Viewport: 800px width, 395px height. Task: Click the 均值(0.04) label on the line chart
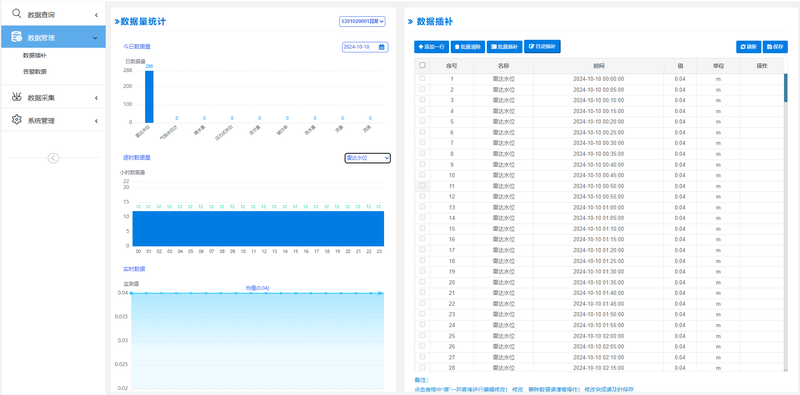258,288
